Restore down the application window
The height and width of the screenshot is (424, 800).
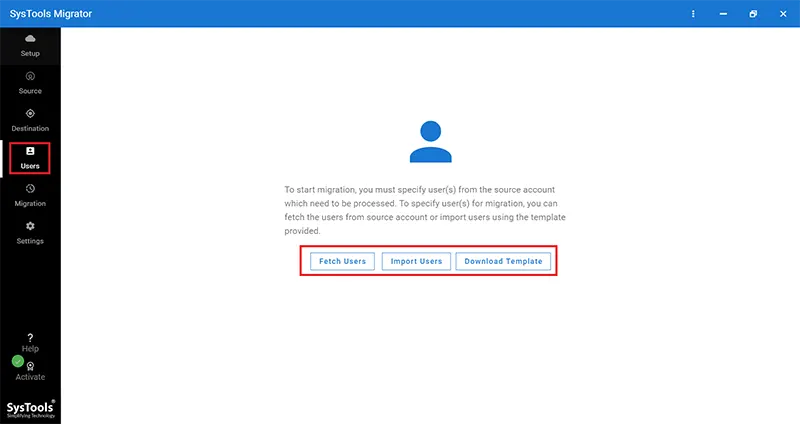click(x=753, y=14)
